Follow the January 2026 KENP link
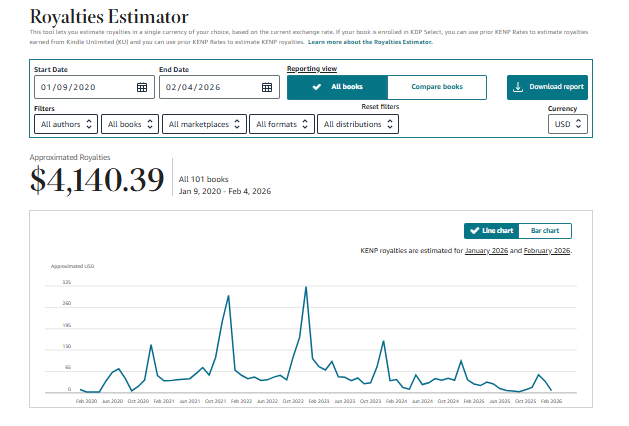Viewport: 629px width, 426px height. point(486,250)
